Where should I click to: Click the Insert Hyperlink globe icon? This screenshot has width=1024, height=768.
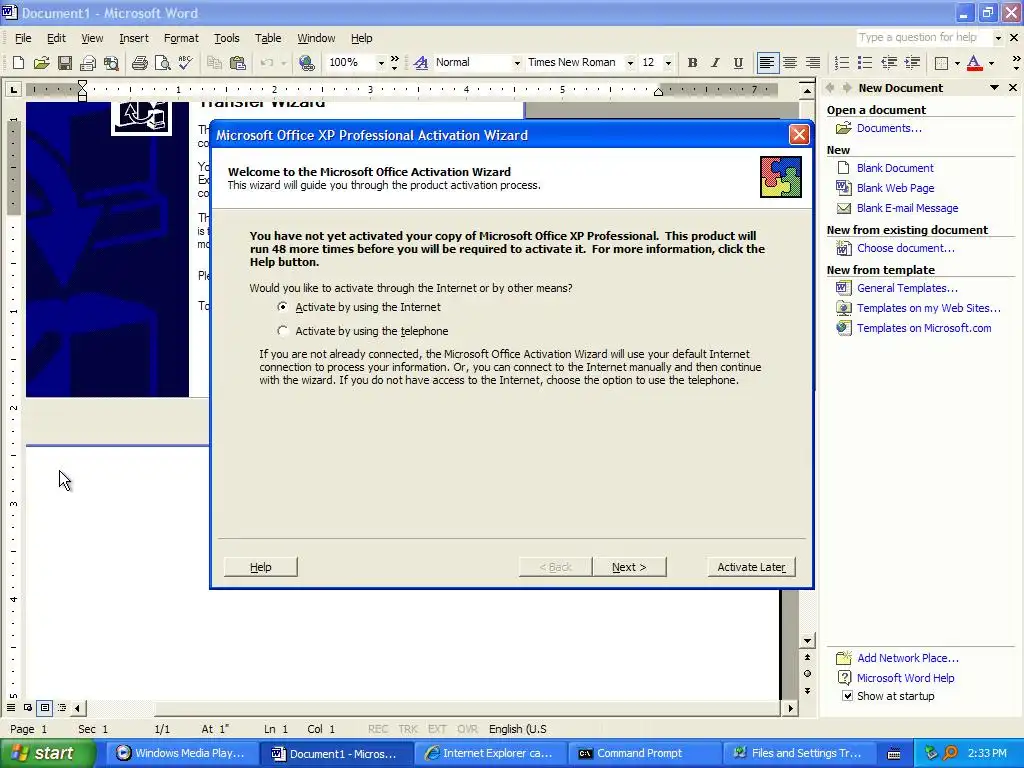tap(306, 63)
